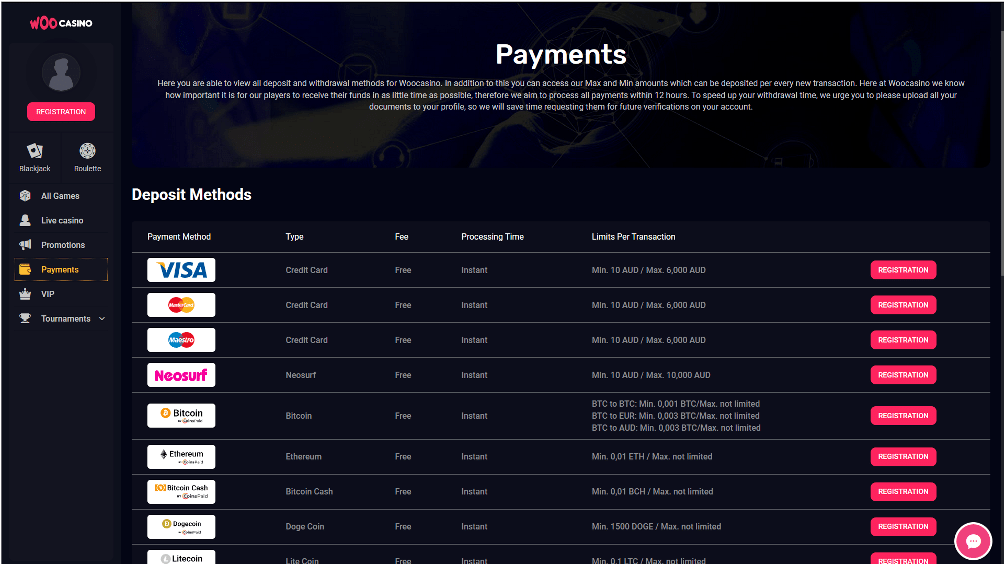
Task: Click the Tournaments trophy icon
Action: 25,318
